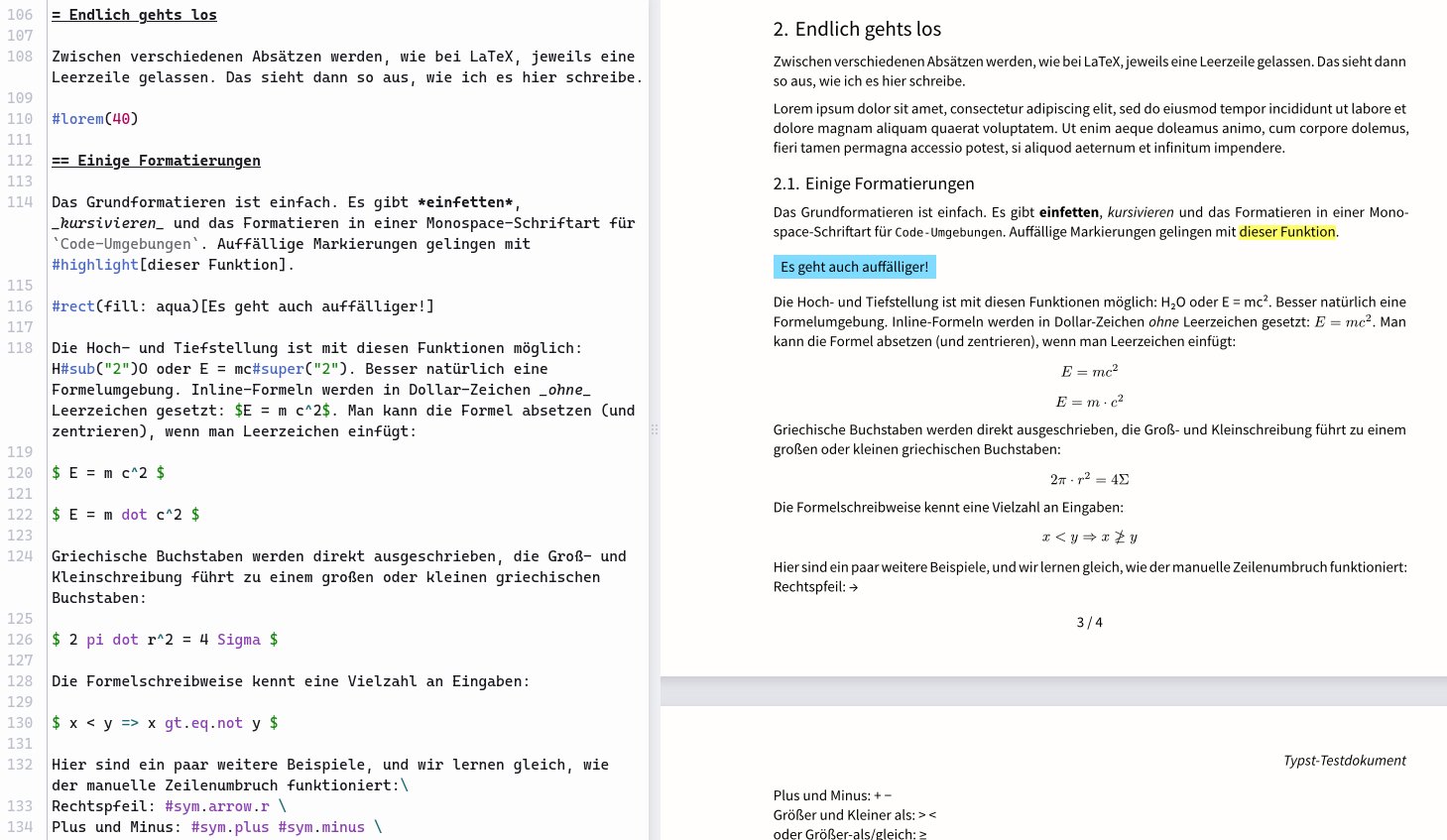Click the #rect(fill: aqua) code line

[242, 306]
